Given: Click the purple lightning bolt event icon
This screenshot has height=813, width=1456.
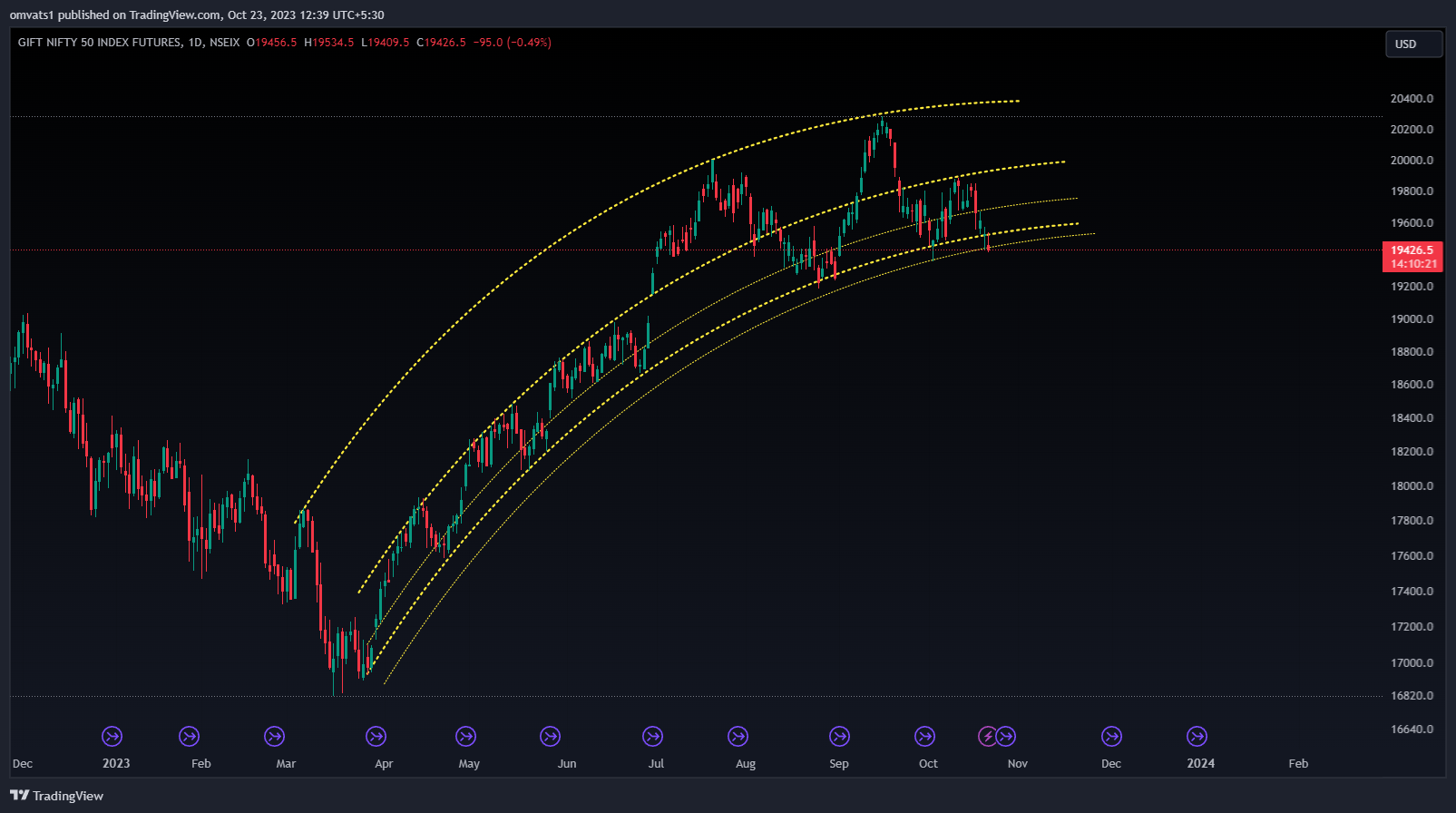Looking at the screenshot, I should (987, 736).
